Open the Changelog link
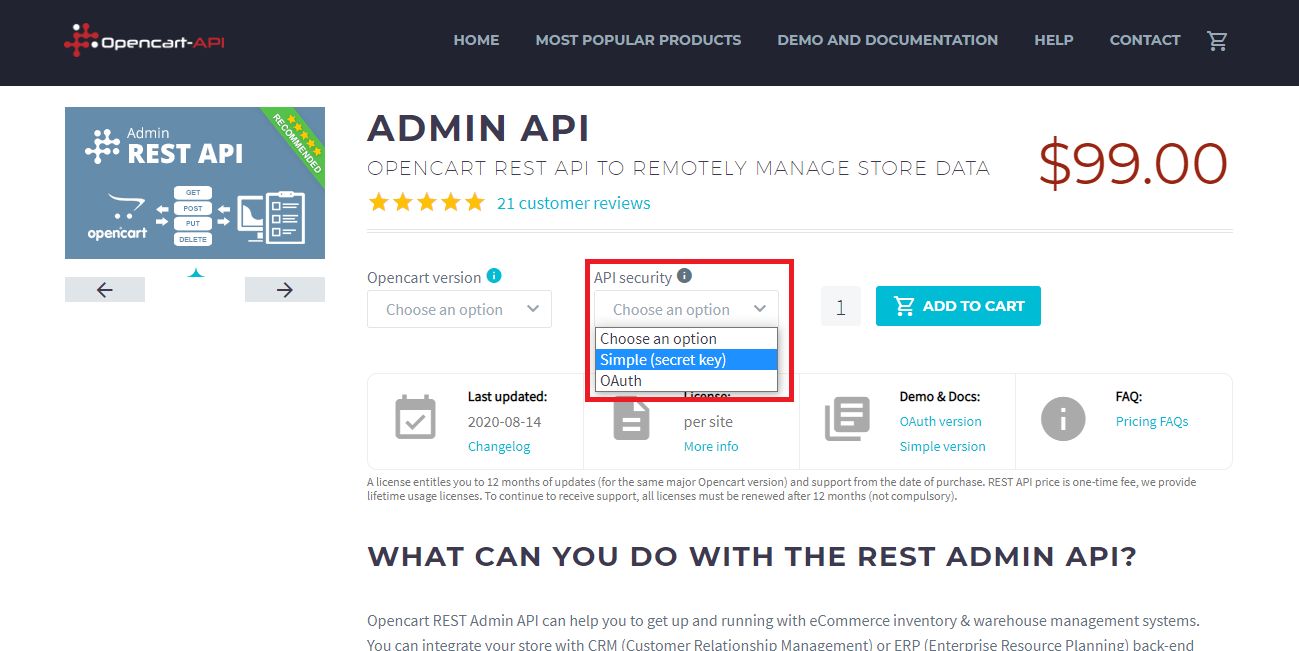 [x=499, y=447]
